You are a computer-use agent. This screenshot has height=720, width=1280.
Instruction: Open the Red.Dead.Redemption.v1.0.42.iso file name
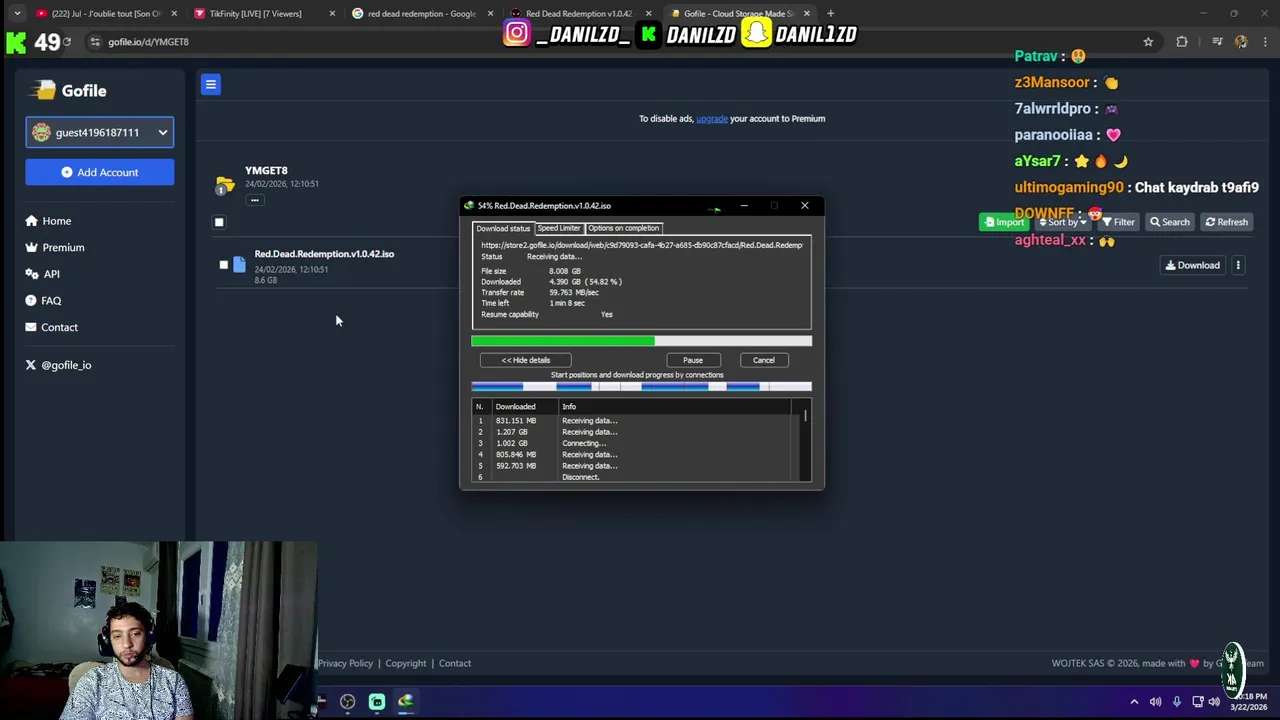(x=324, y=254)
